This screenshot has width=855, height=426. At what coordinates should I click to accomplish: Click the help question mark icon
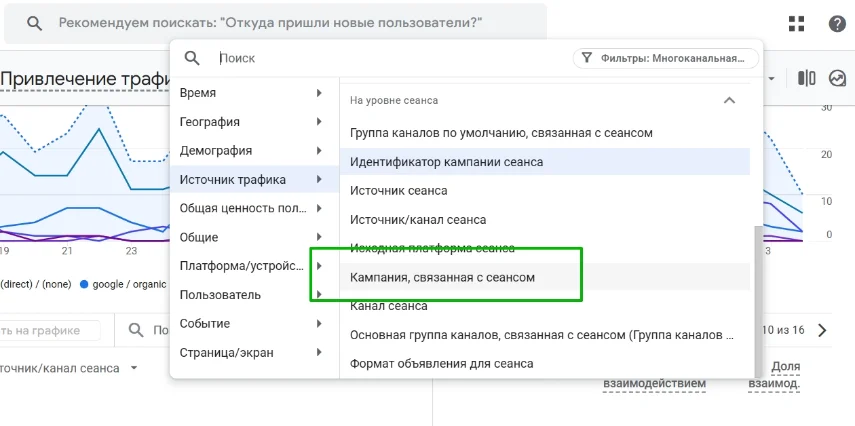pyautogui.click(x=837, y=24)
